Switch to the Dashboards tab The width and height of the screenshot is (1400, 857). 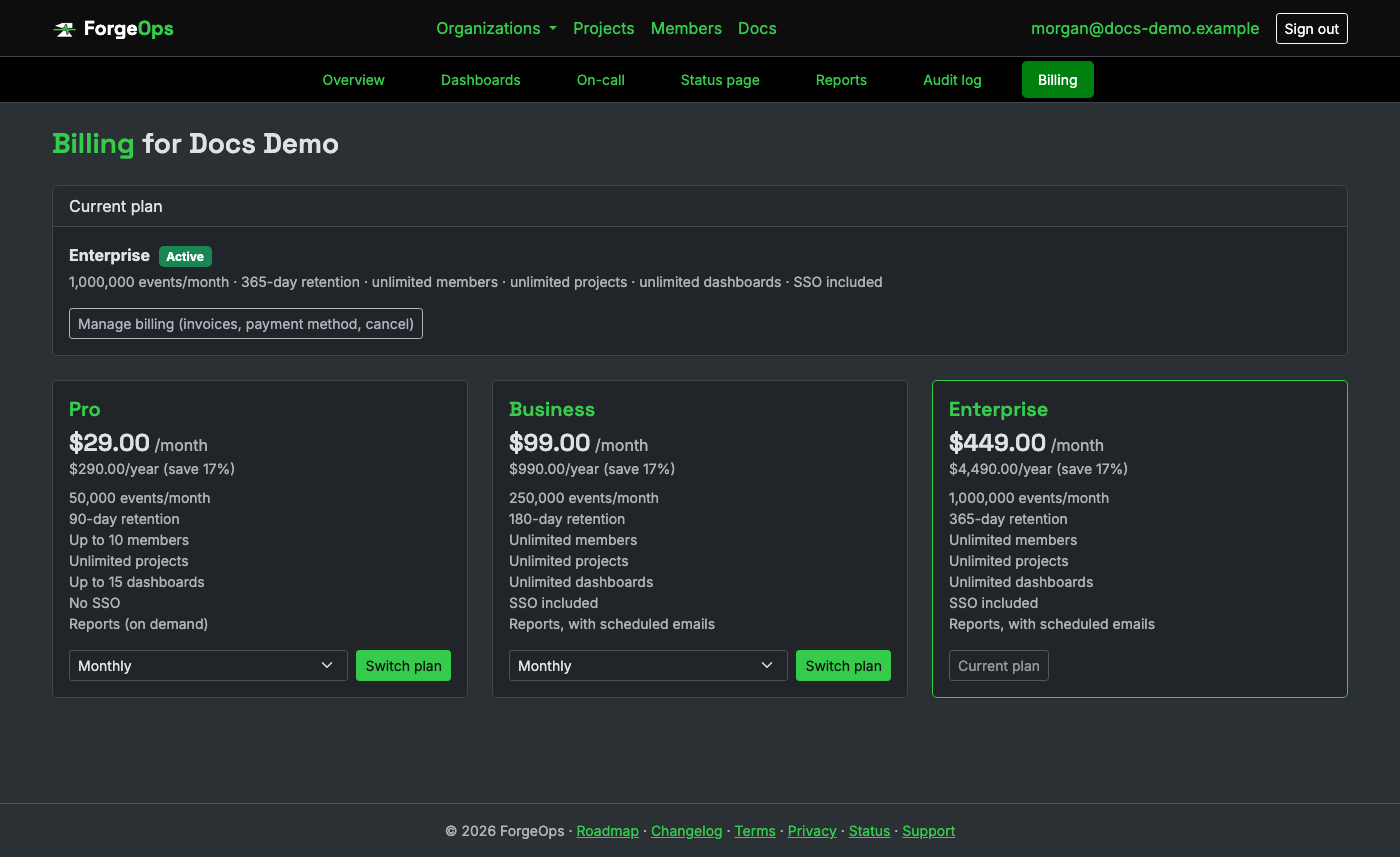tap(480, 80)
